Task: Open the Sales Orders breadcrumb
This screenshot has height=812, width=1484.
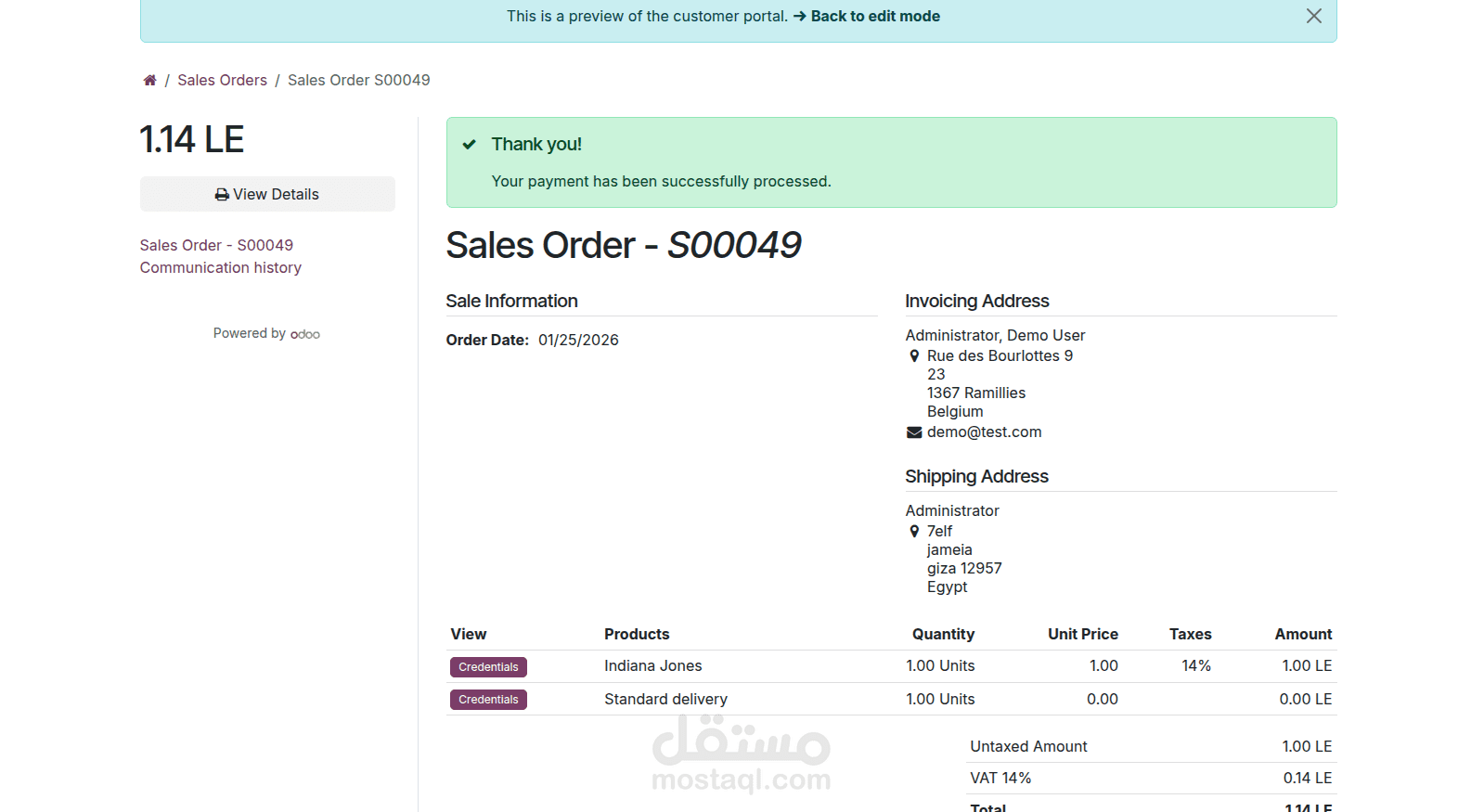Action: click(x=222, y=81)
